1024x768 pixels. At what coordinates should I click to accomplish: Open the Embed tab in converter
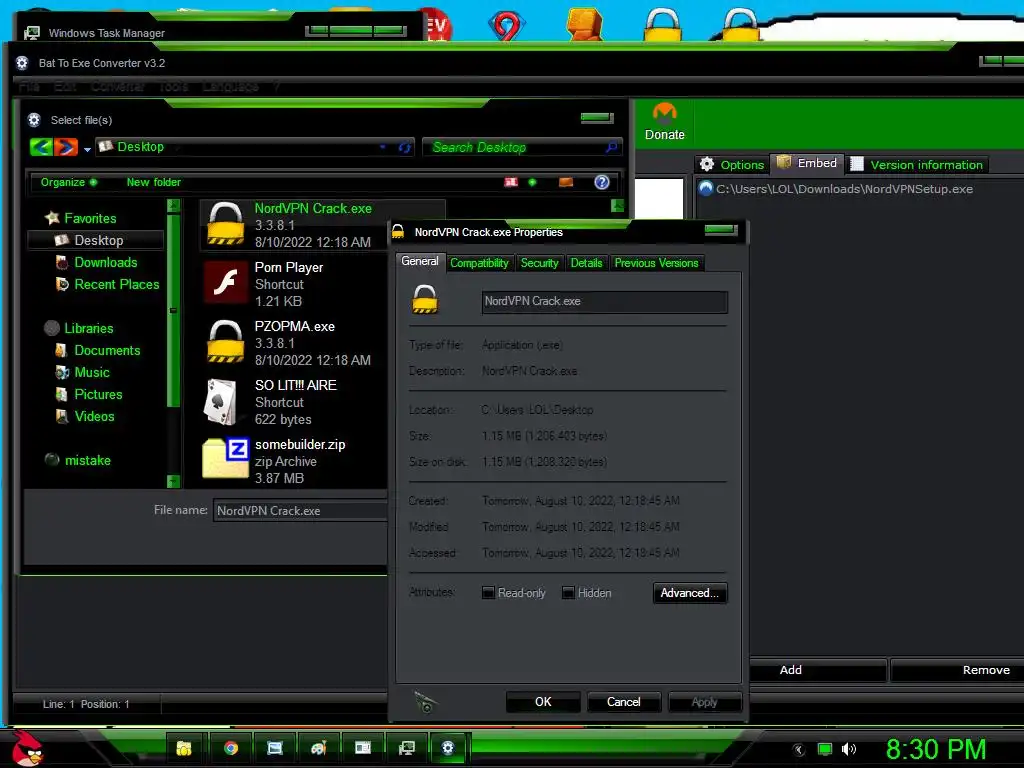(807, 163)
